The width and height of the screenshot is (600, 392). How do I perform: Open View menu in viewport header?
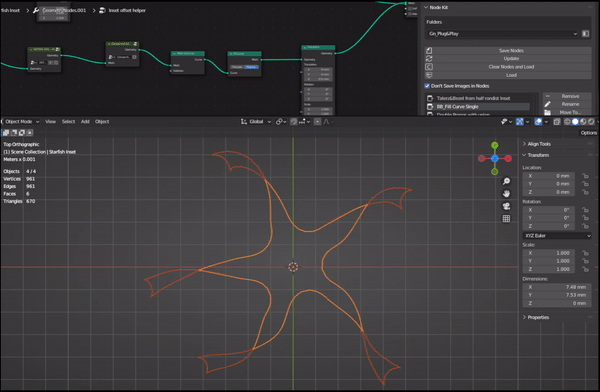51,122
